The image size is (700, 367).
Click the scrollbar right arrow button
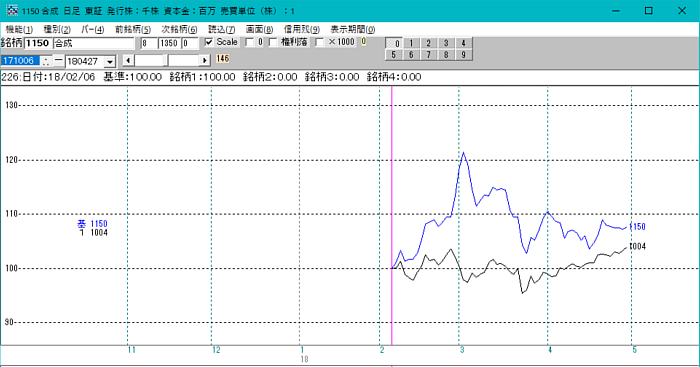click(x=204, y=60)
